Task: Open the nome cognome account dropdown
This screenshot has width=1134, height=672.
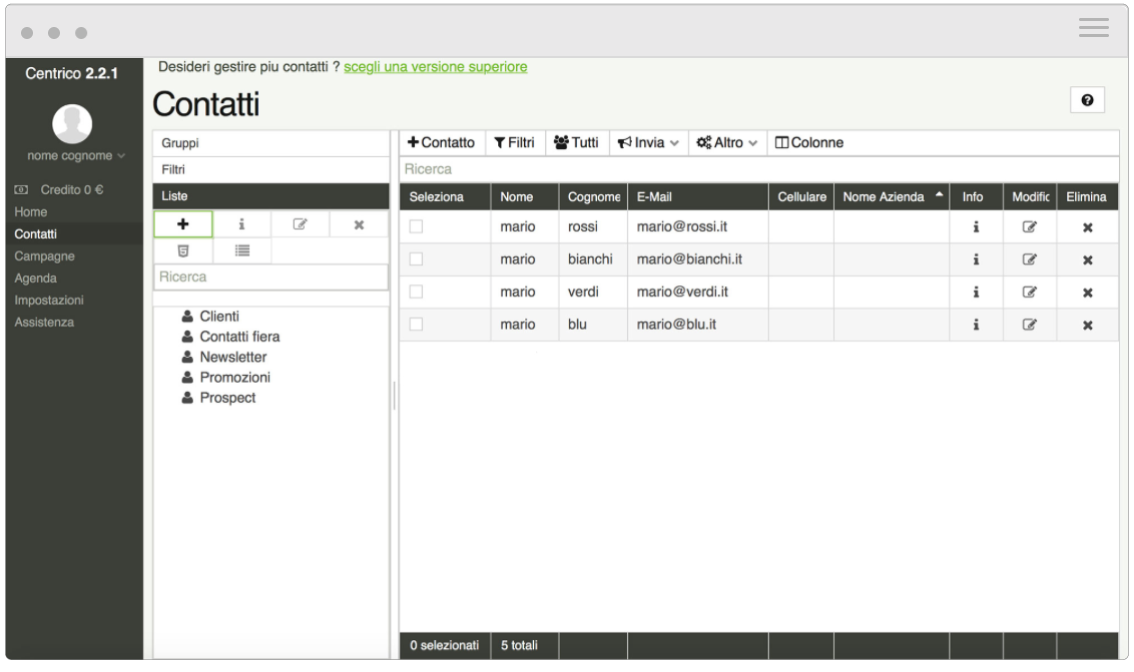Action: click(x=75, y=155)
